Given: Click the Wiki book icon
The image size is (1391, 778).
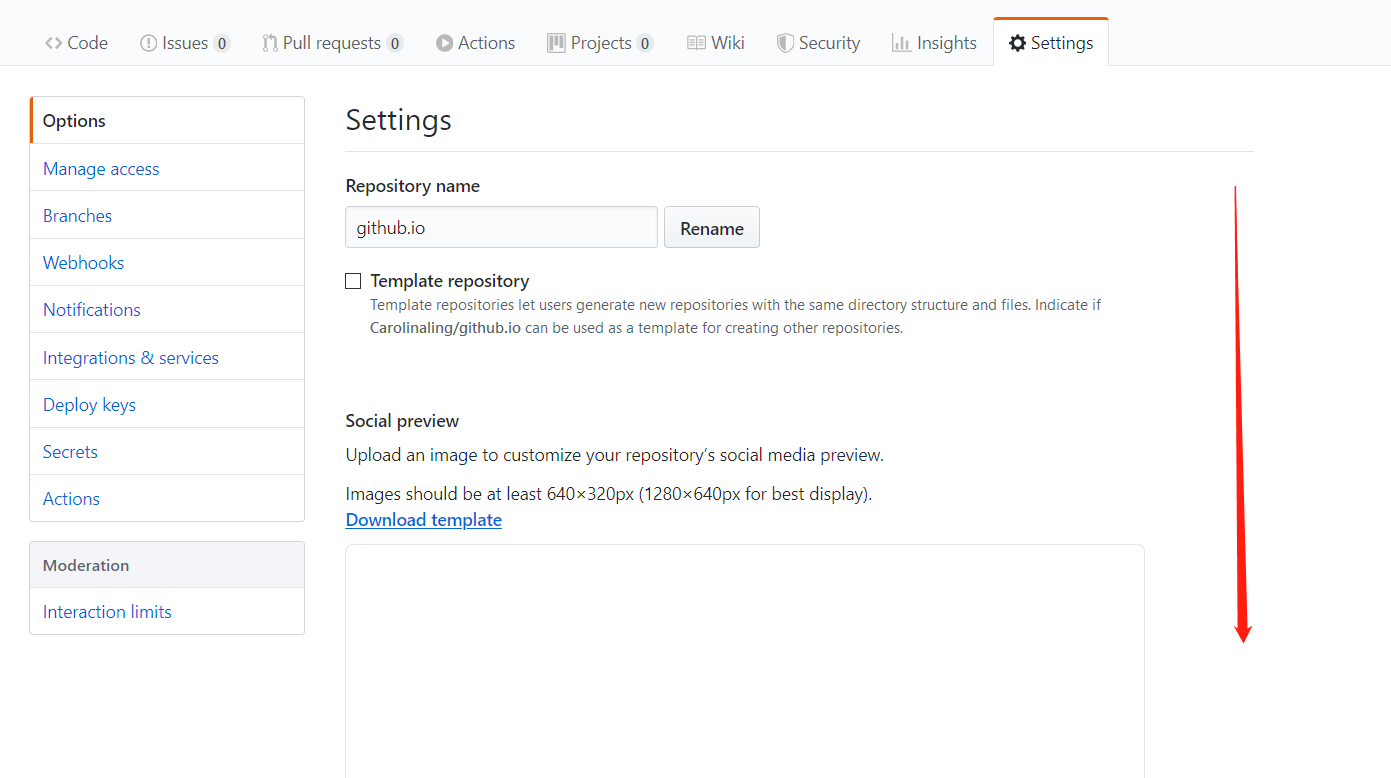Looking at the screenshot, I should [696, 43].
